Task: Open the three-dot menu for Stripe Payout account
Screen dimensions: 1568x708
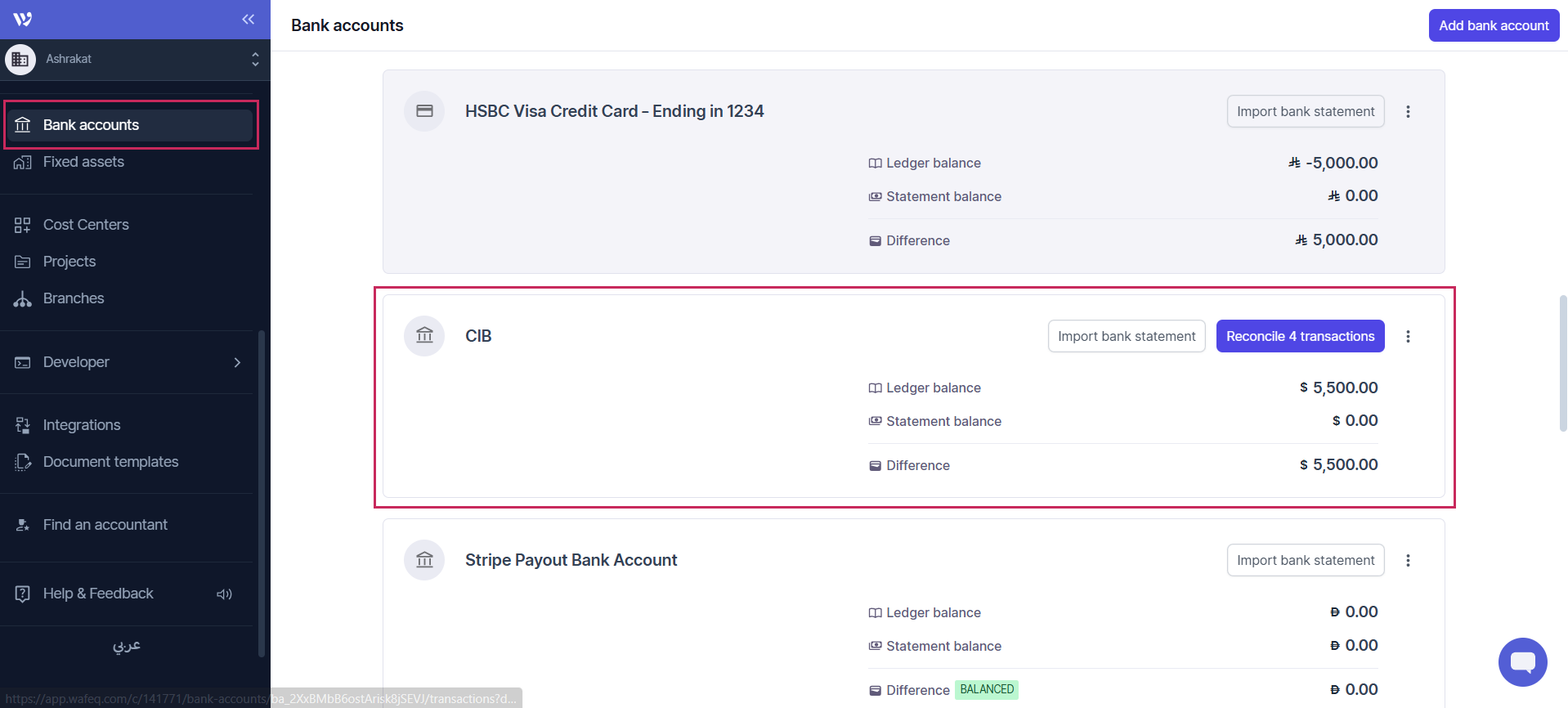Action: click(x=1408, y=560)
